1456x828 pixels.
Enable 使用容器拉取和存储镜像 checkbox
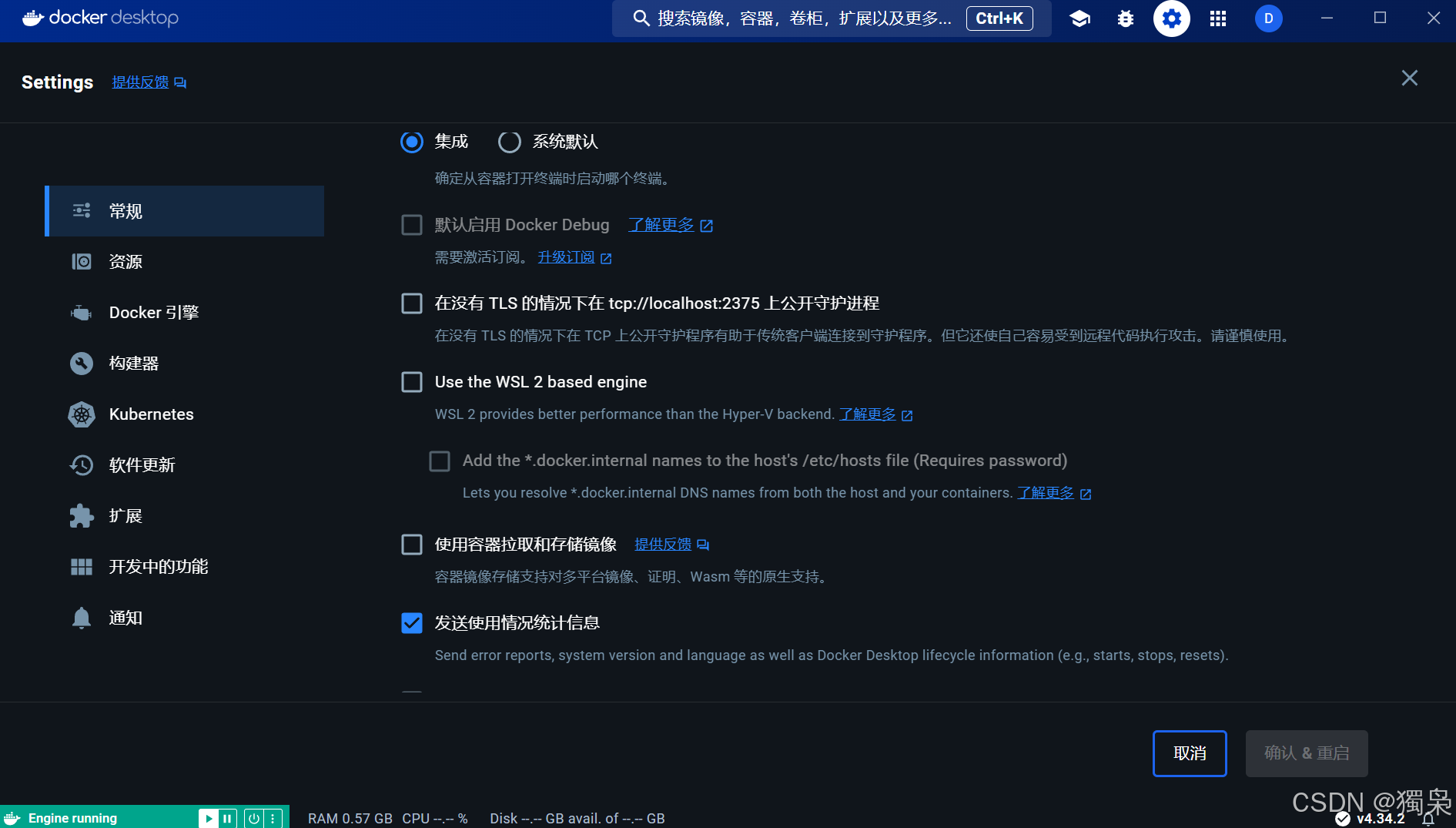coord(412,545)
